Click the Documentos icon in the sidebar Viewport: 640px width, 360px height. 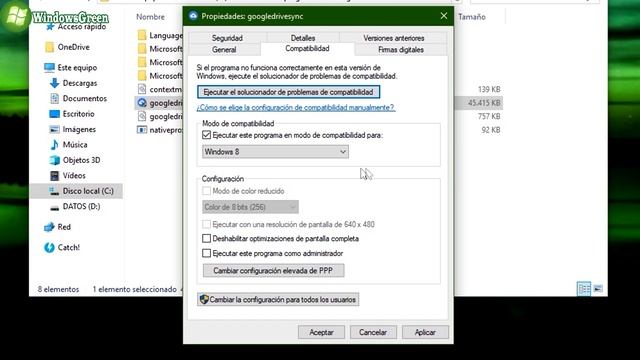pyautogui.click(x=54, y=98)
